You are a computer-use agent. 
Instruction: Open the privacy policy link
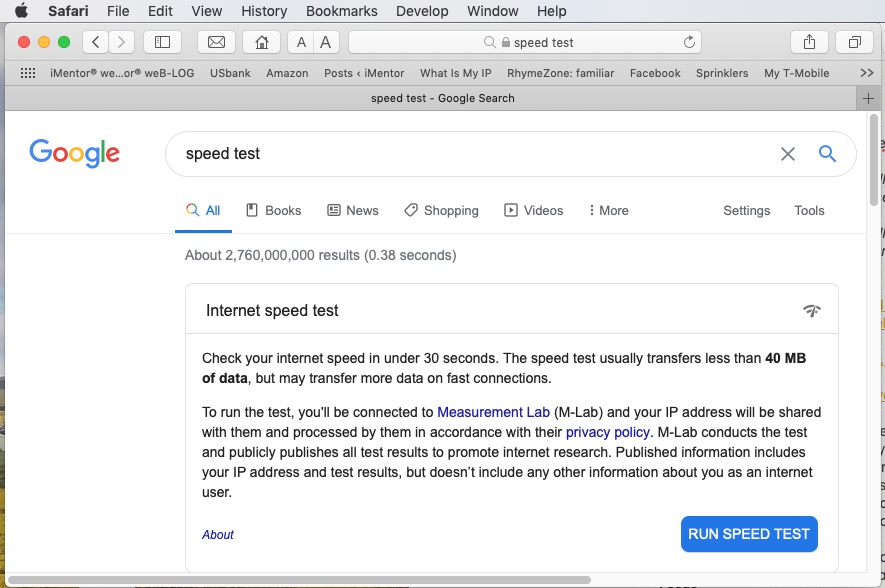click(607, 432)
